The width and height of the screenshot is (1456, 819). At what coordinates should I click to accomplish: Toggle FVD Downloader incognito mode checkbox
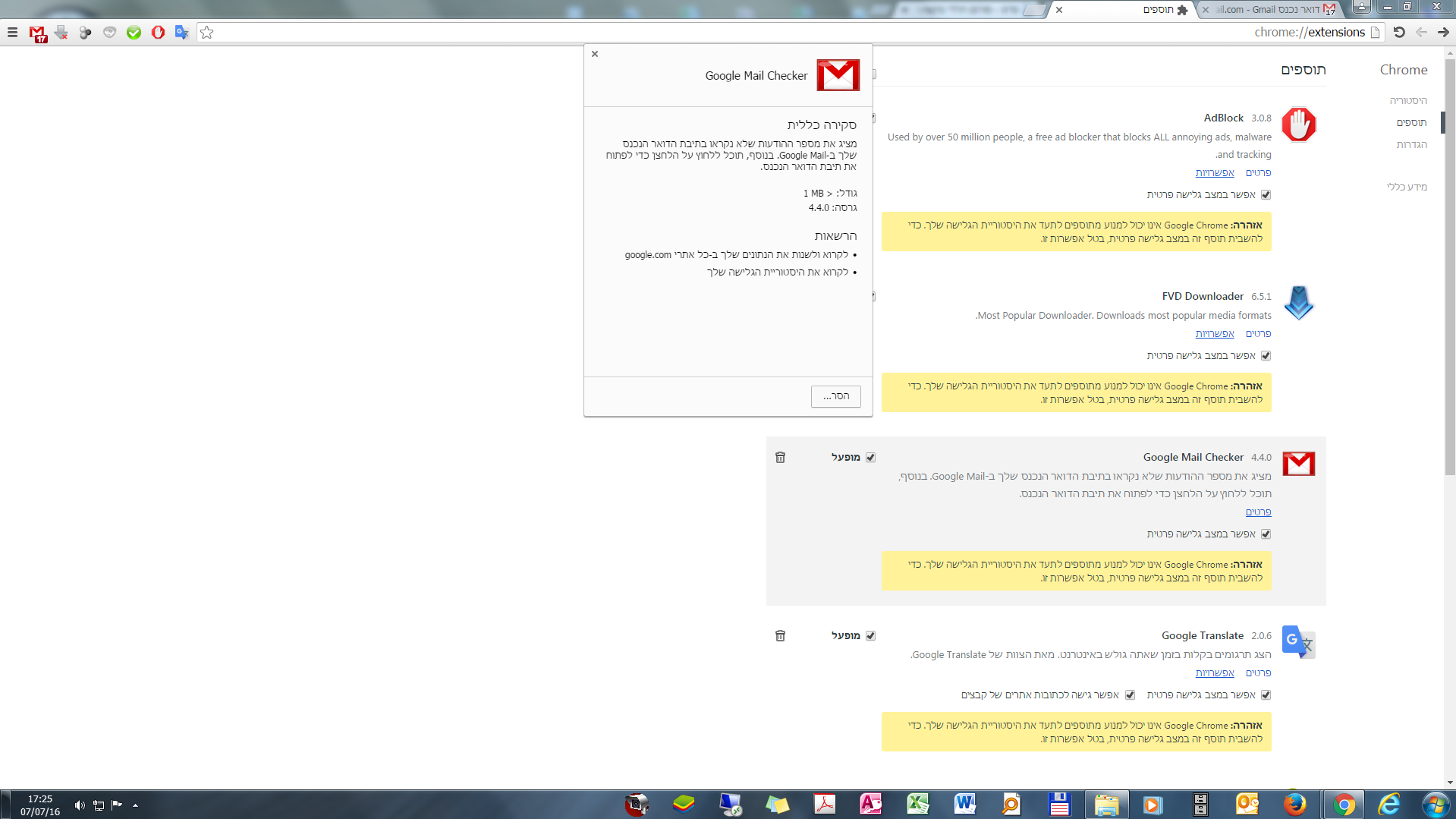coord(1266,356)
